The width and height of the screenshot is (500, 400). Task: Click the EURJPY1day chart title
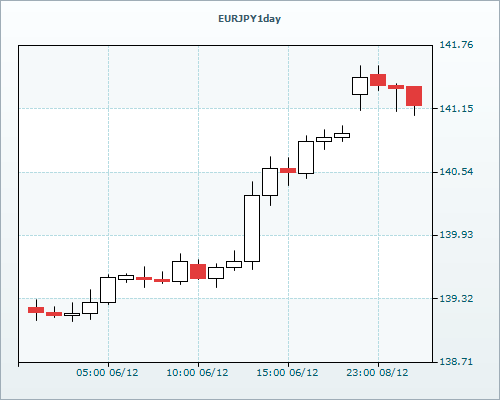pos(249,19)
